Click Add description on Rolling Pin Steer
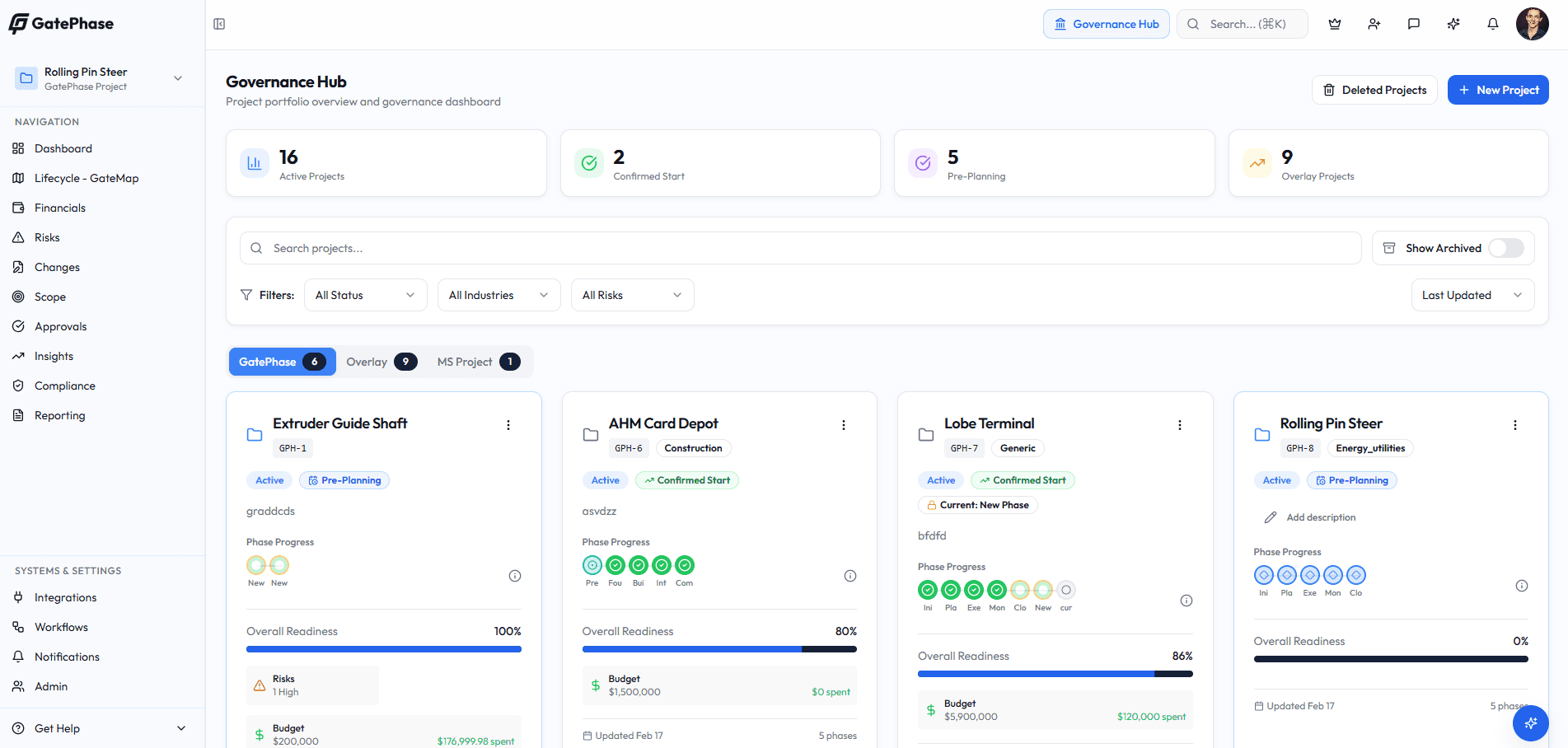This screenshot has height=748, width=1568. [x=1310, y=517]
